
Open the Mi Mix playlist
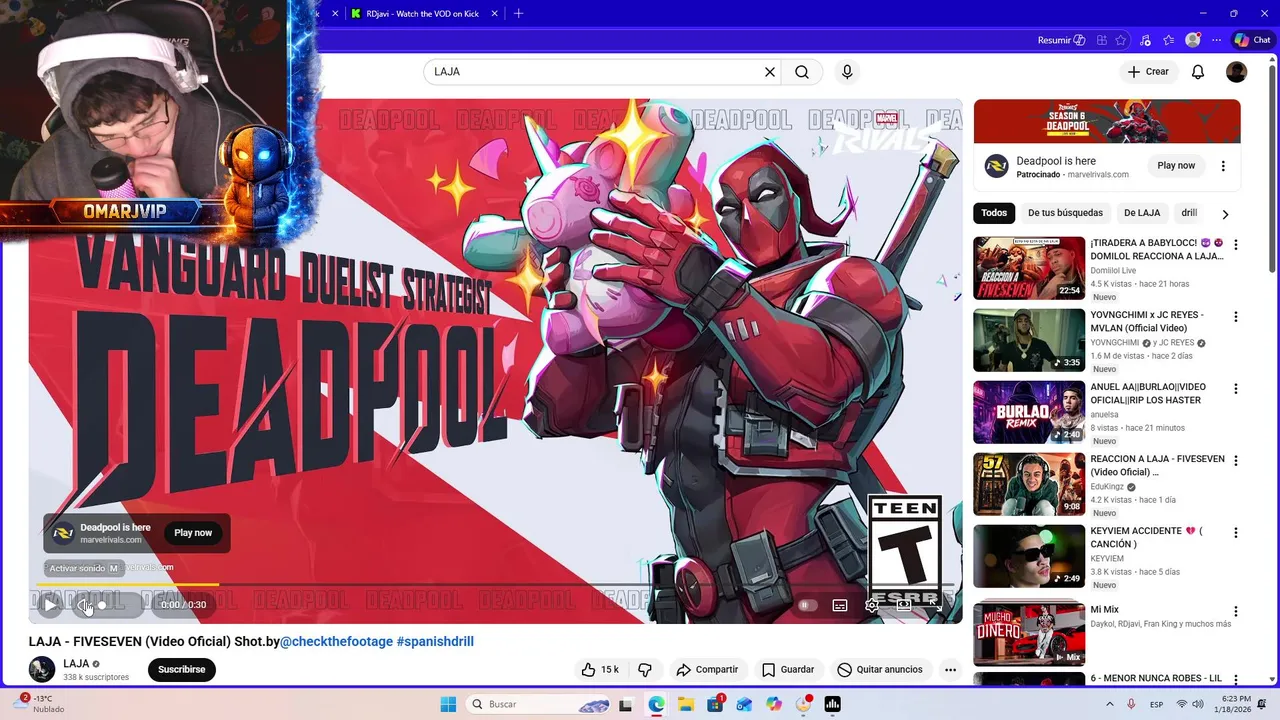tap(1029, 633)
